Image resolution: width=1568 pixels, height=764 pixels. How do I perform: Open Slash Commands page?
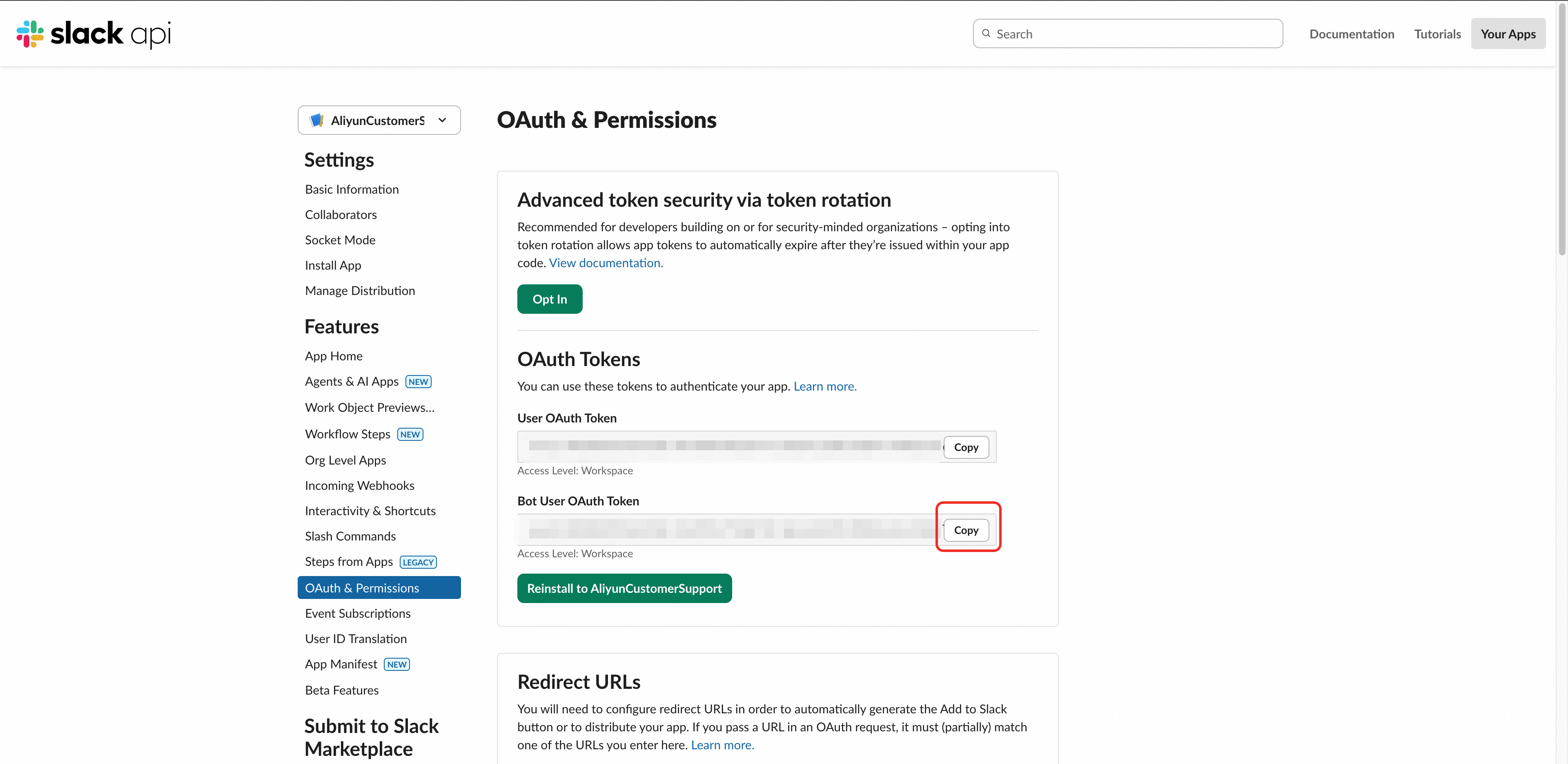point(350,536)
